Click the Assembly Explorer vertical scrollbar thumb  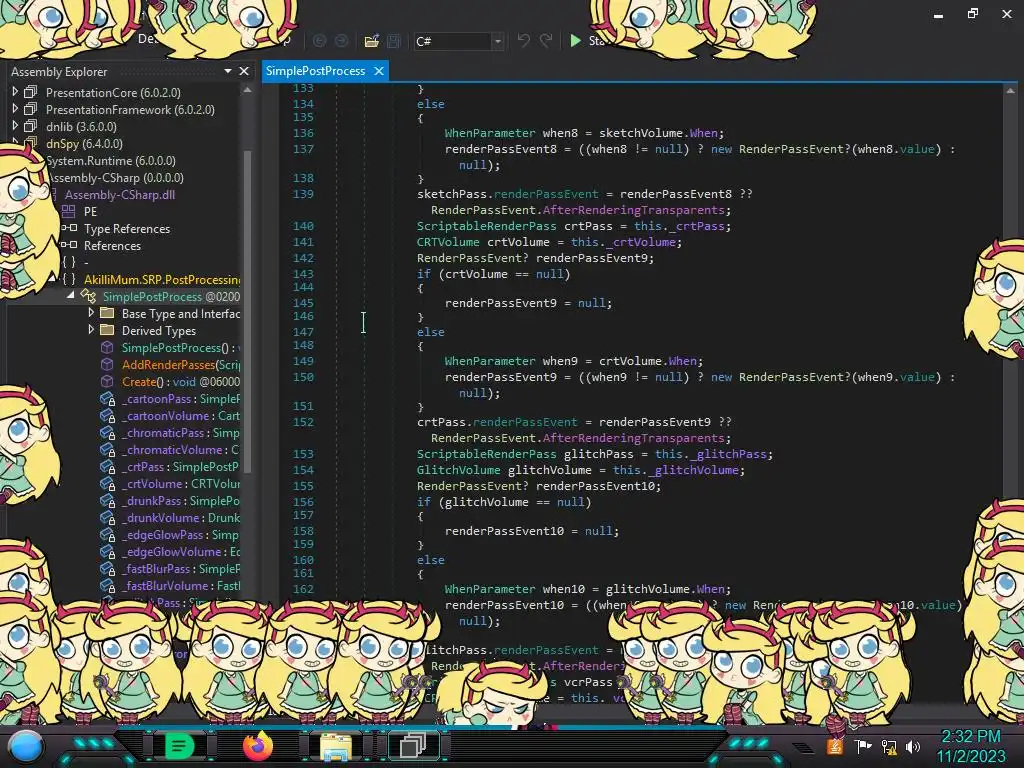click(x=248, y=310)
